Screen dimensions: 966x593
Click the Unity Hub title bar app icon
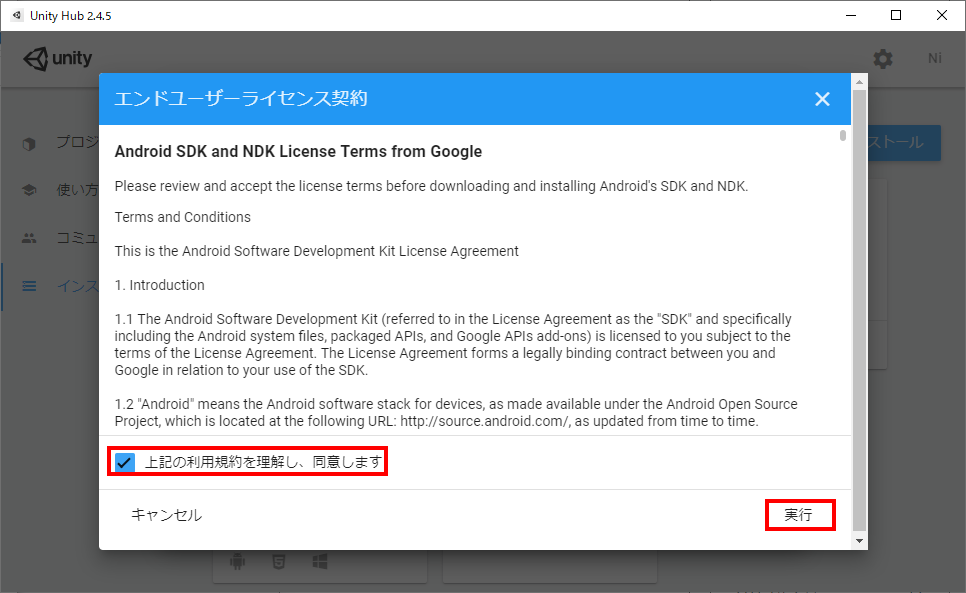[17, 15]
